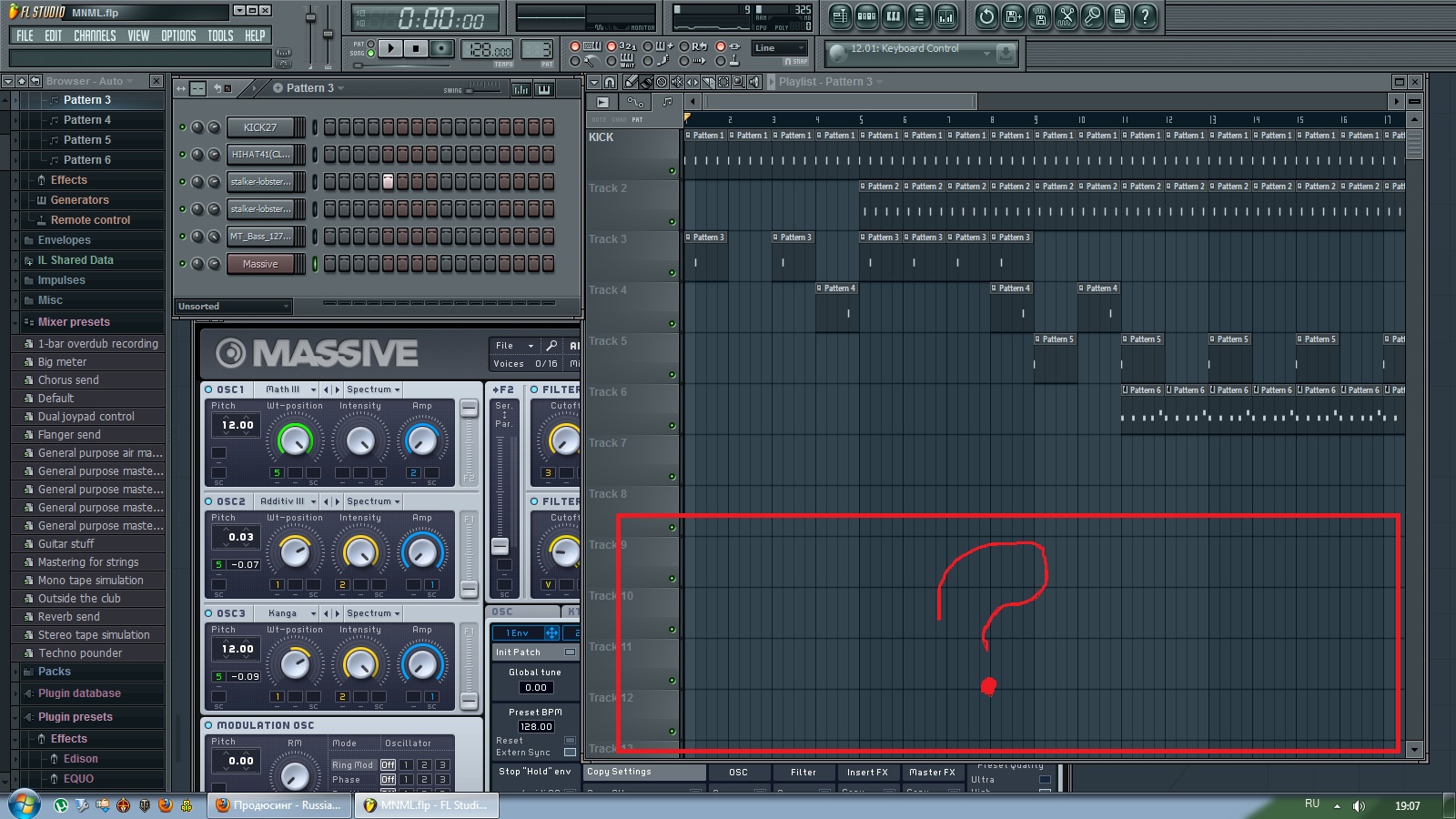The image size is (1456, 819).
Task: Select SONG mode radio button
Action: [370, 54]
